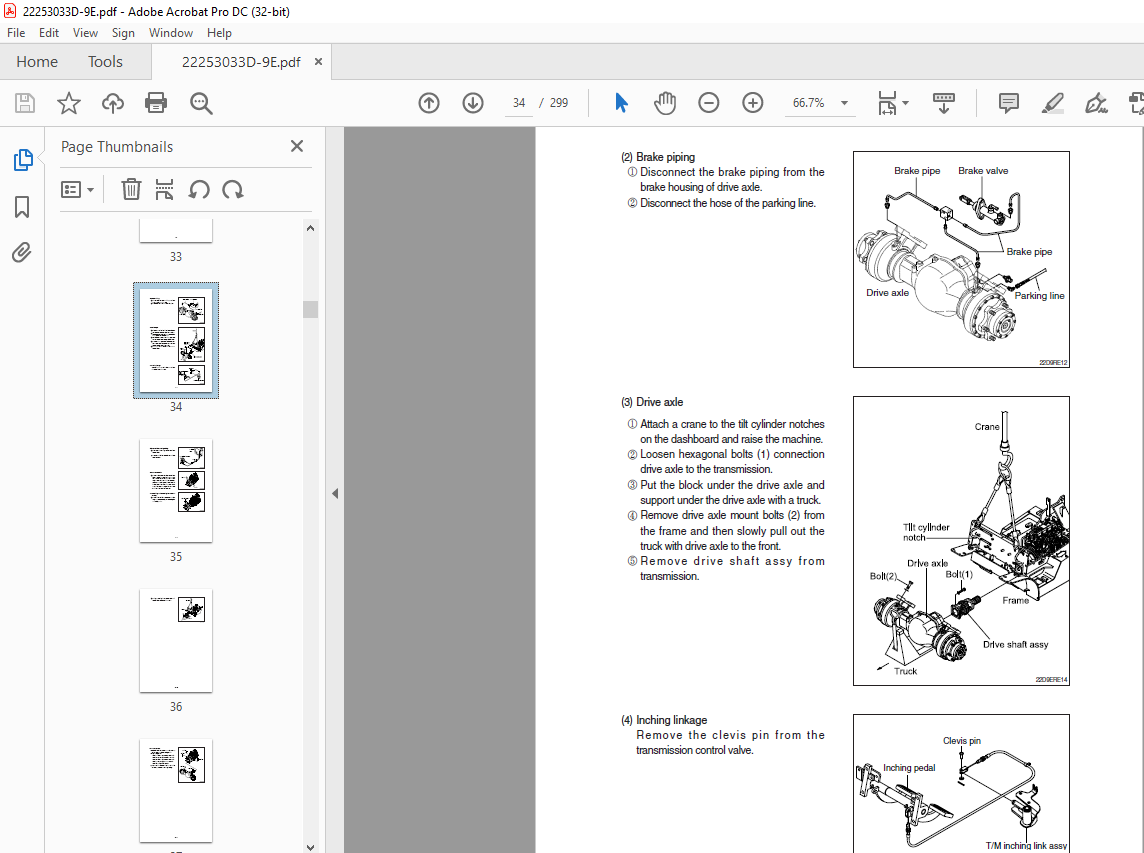Open the File menu
The image size is (1144, 853).
point(16,33)
